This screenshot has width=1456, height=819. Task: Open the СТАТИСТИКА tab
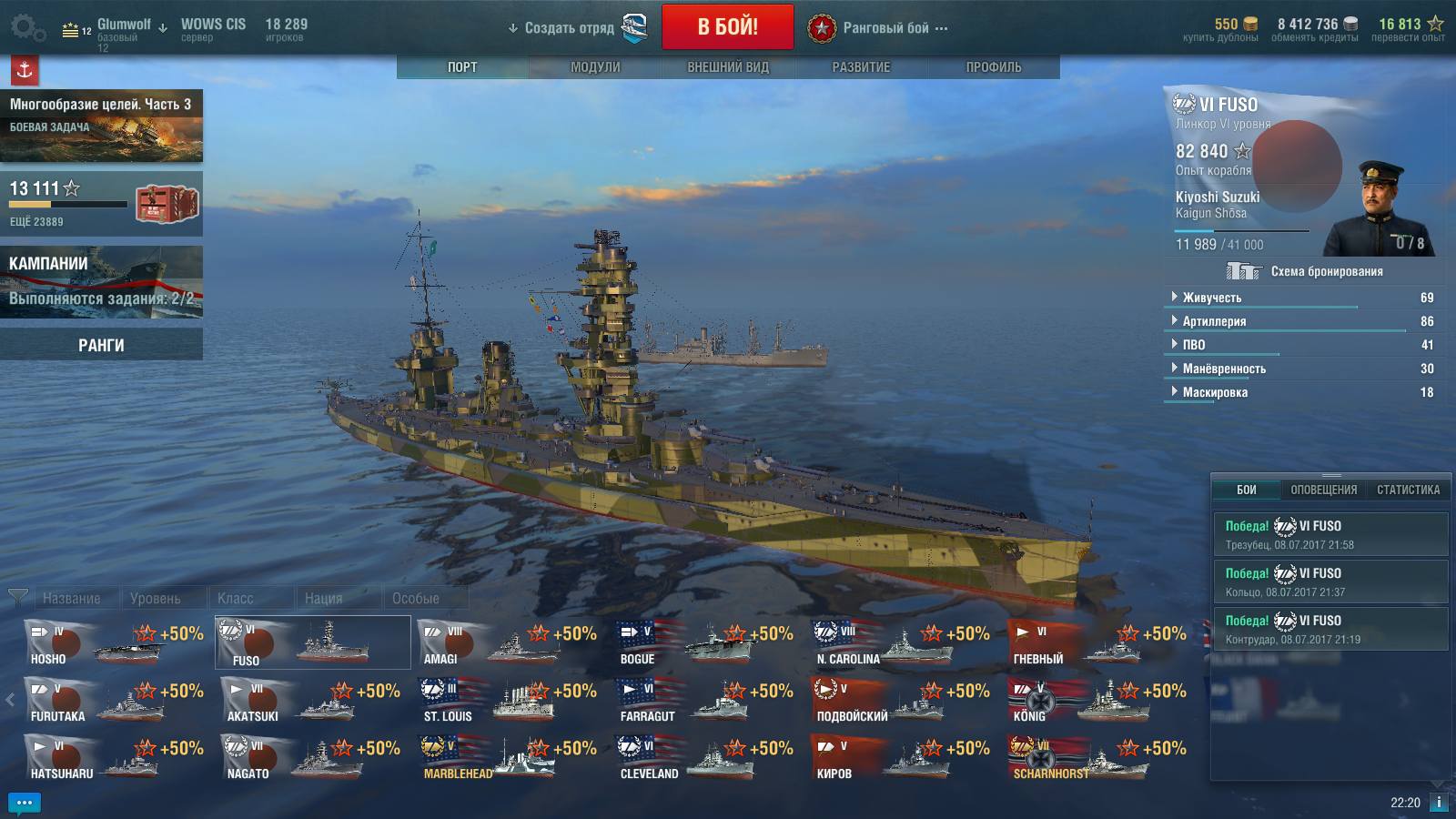pyautogui.click(x=1408, y=490)
